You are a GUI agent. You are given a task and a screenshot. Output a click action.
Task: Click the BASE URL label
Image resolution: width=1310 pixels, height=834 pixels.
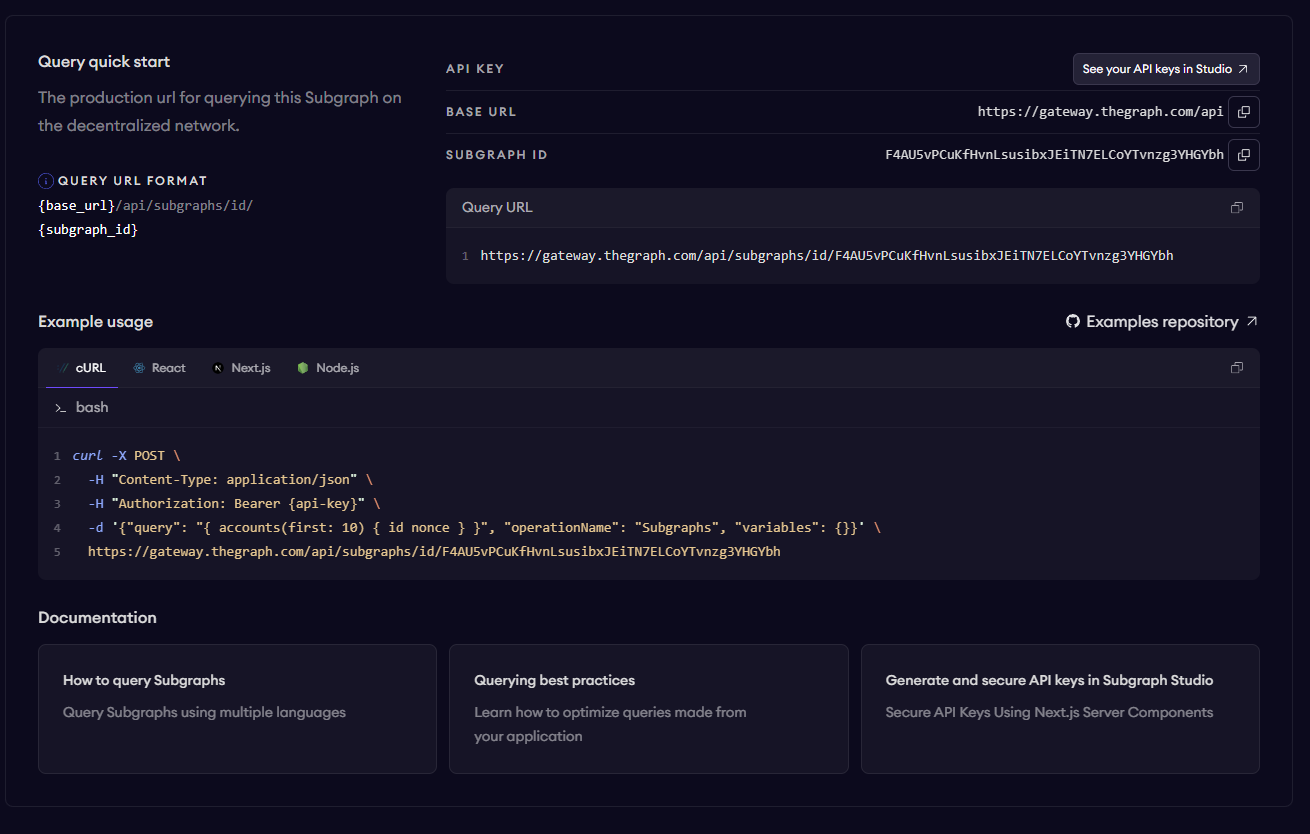(481, 112)
